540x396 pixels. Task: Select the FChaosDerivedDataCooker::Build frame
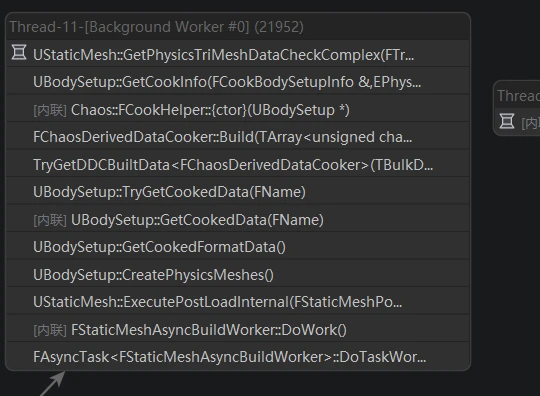(238, 137)
